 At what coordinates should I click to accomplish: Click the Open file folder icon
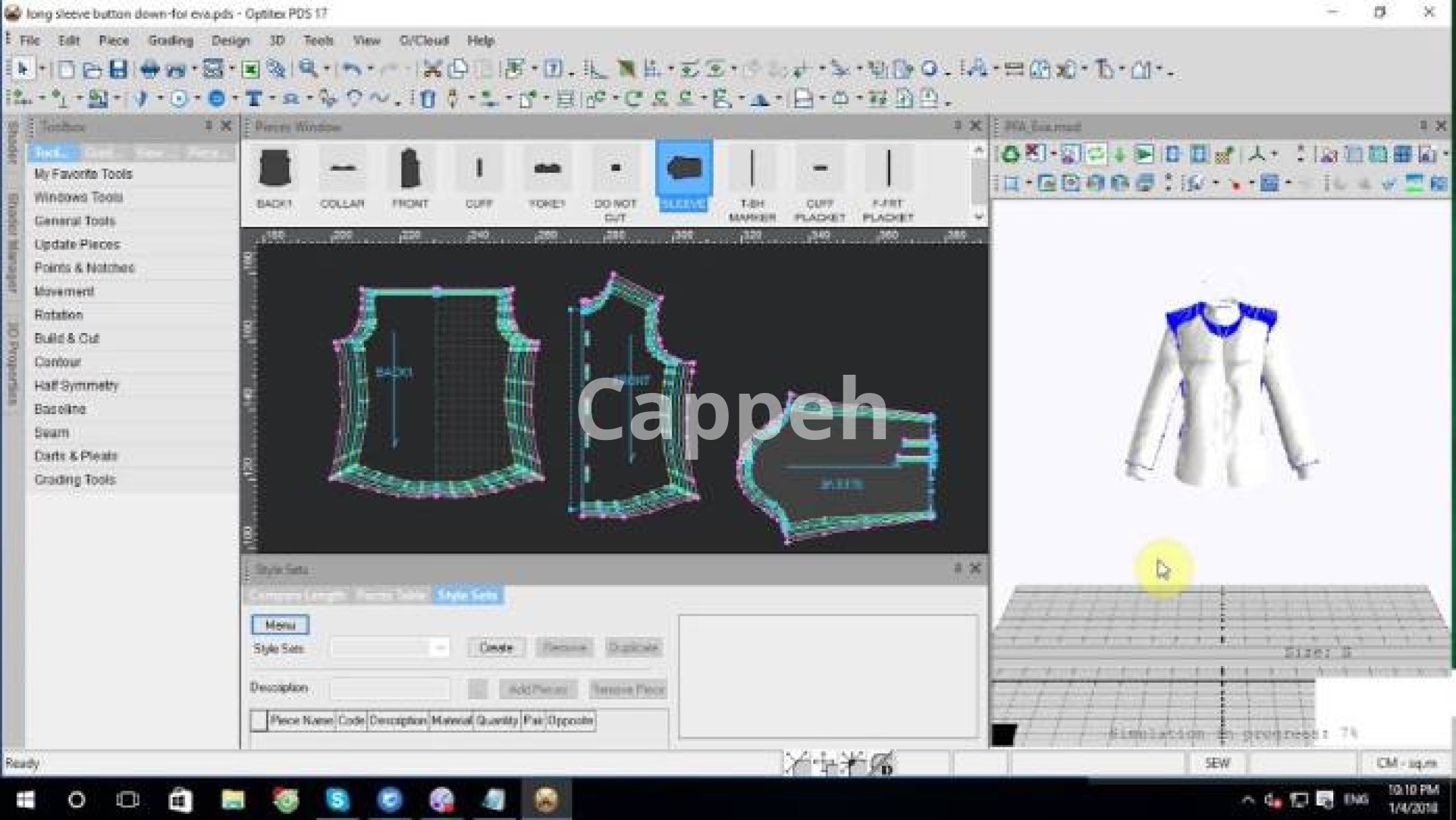click(x=92, y=70)
